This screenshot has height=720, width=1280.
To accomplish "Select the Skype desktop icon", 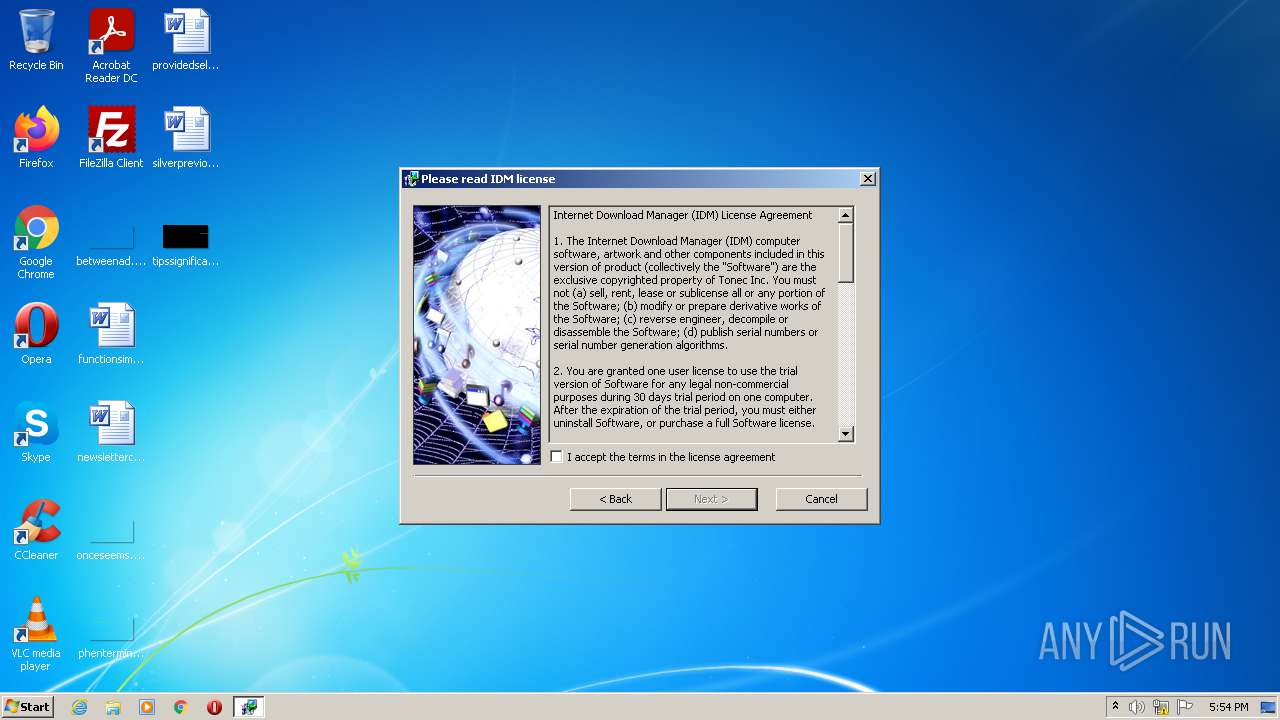I will 36,432.
